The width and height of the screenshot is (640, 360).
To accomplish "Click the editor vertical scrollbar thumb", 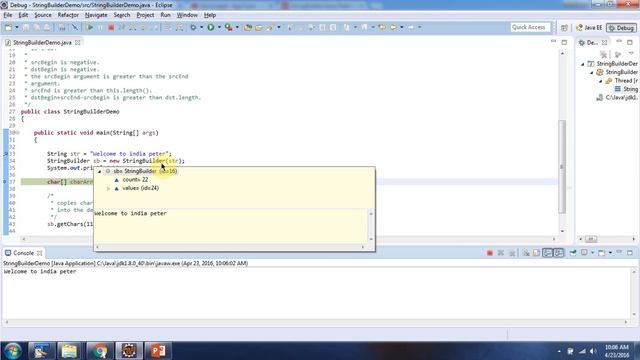I will pyautogui.click(x=562, y=167).
